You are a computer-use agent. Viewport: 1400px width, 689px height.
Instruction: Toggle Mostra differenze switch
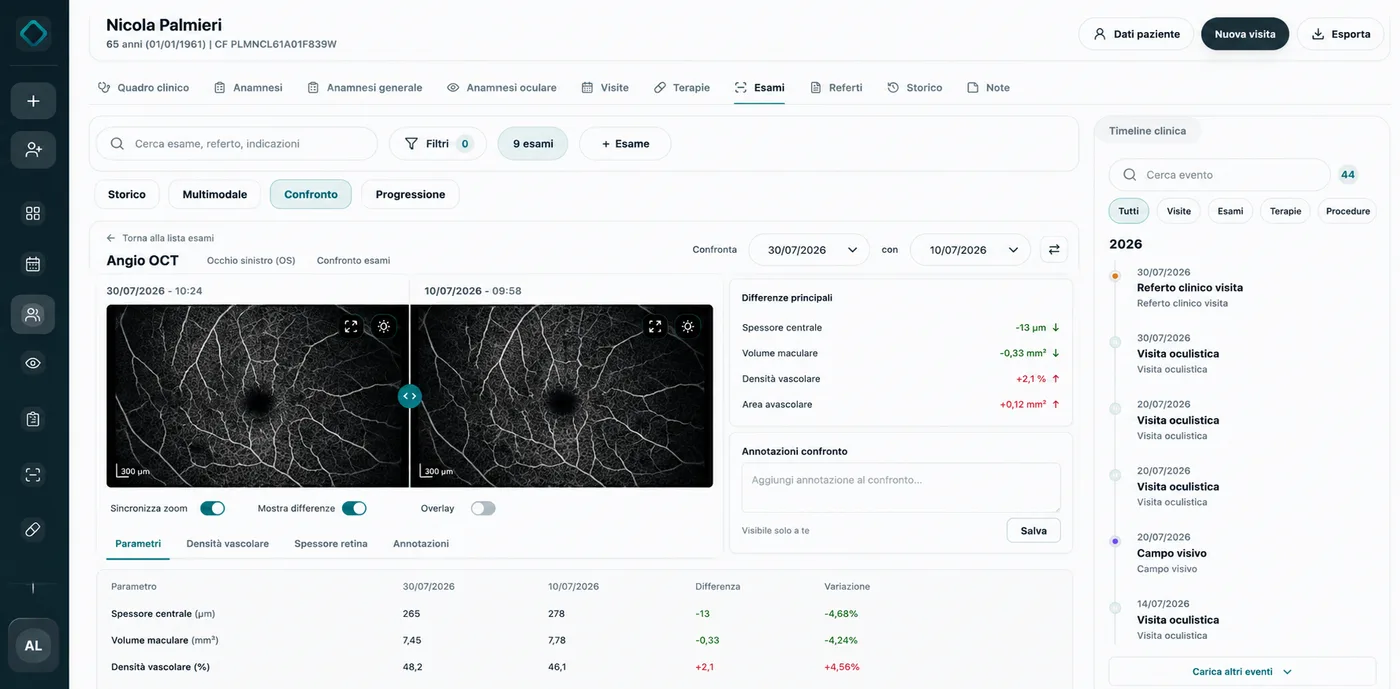pyautogui.click(x=354, y=508)
